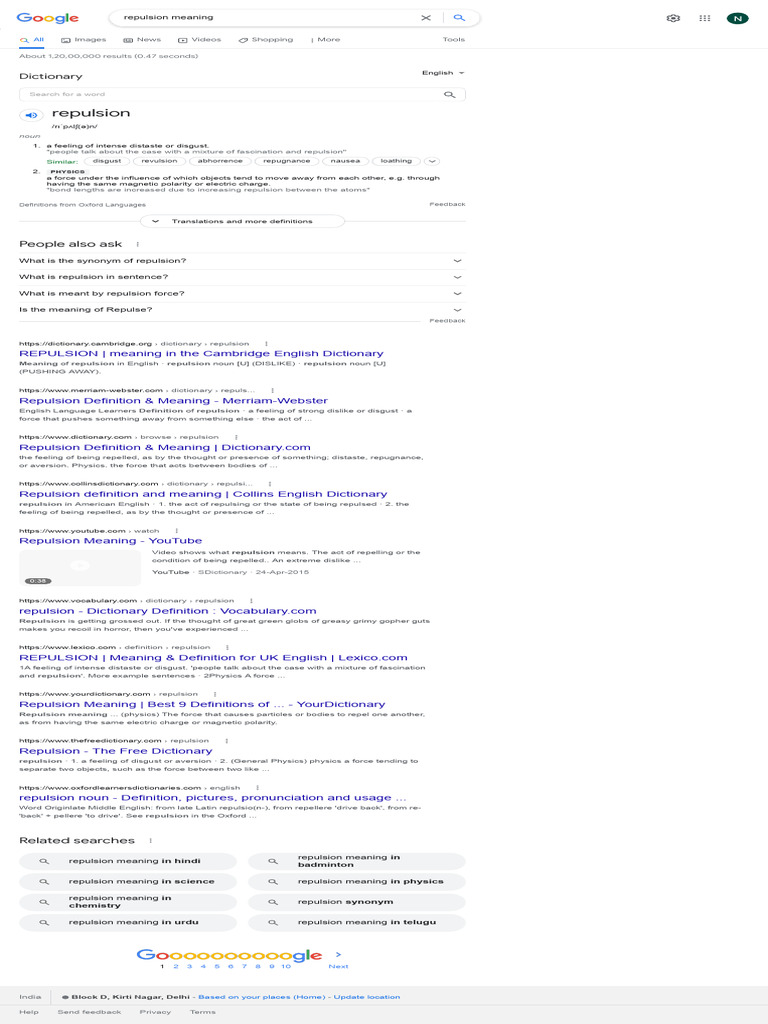The width and height of the screenshot is (768, 1024).
Task: Open the options menu for Lexico result
Action: coord(227,647)
